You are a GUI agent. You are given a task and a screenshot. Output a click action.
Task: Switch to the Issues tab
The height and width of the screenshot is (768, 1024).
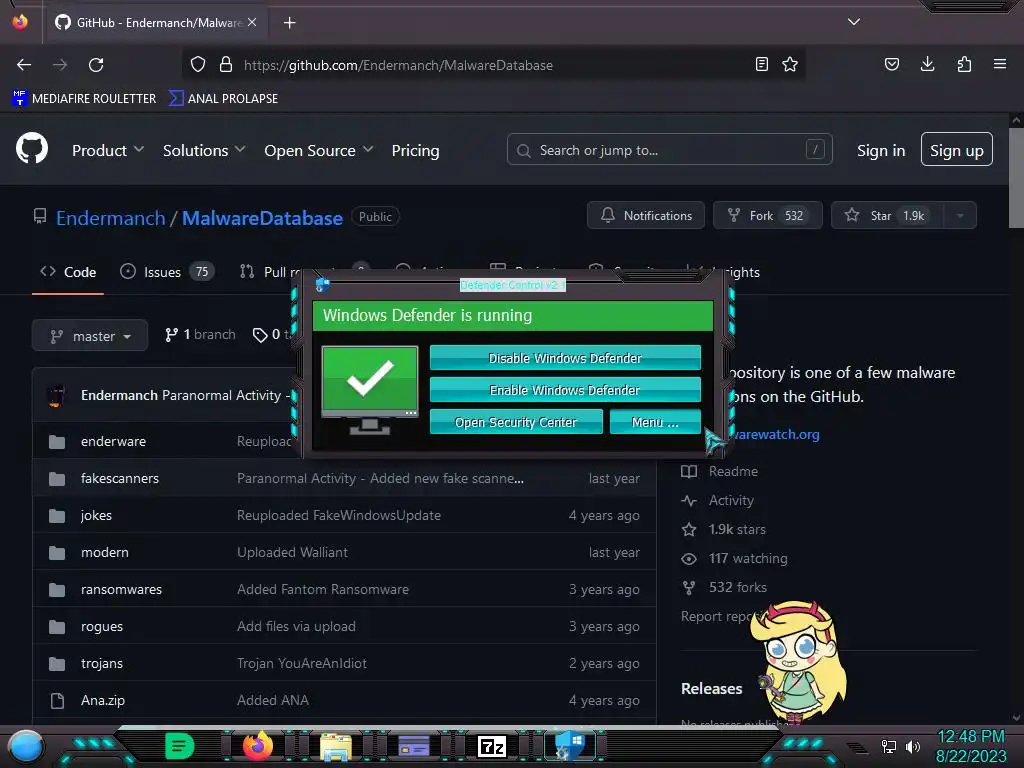[x=167, y=272]
